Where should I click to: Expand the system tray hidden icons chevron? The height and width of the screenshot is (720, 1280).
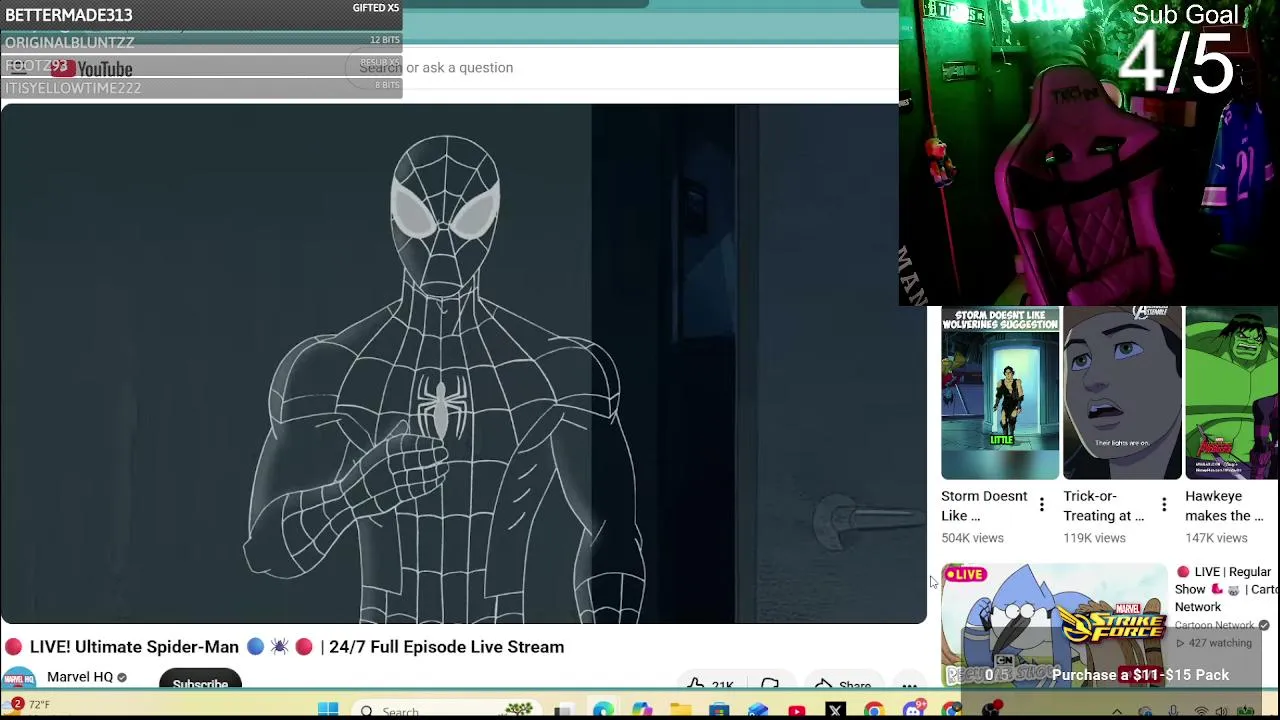tap(1117, 711)
